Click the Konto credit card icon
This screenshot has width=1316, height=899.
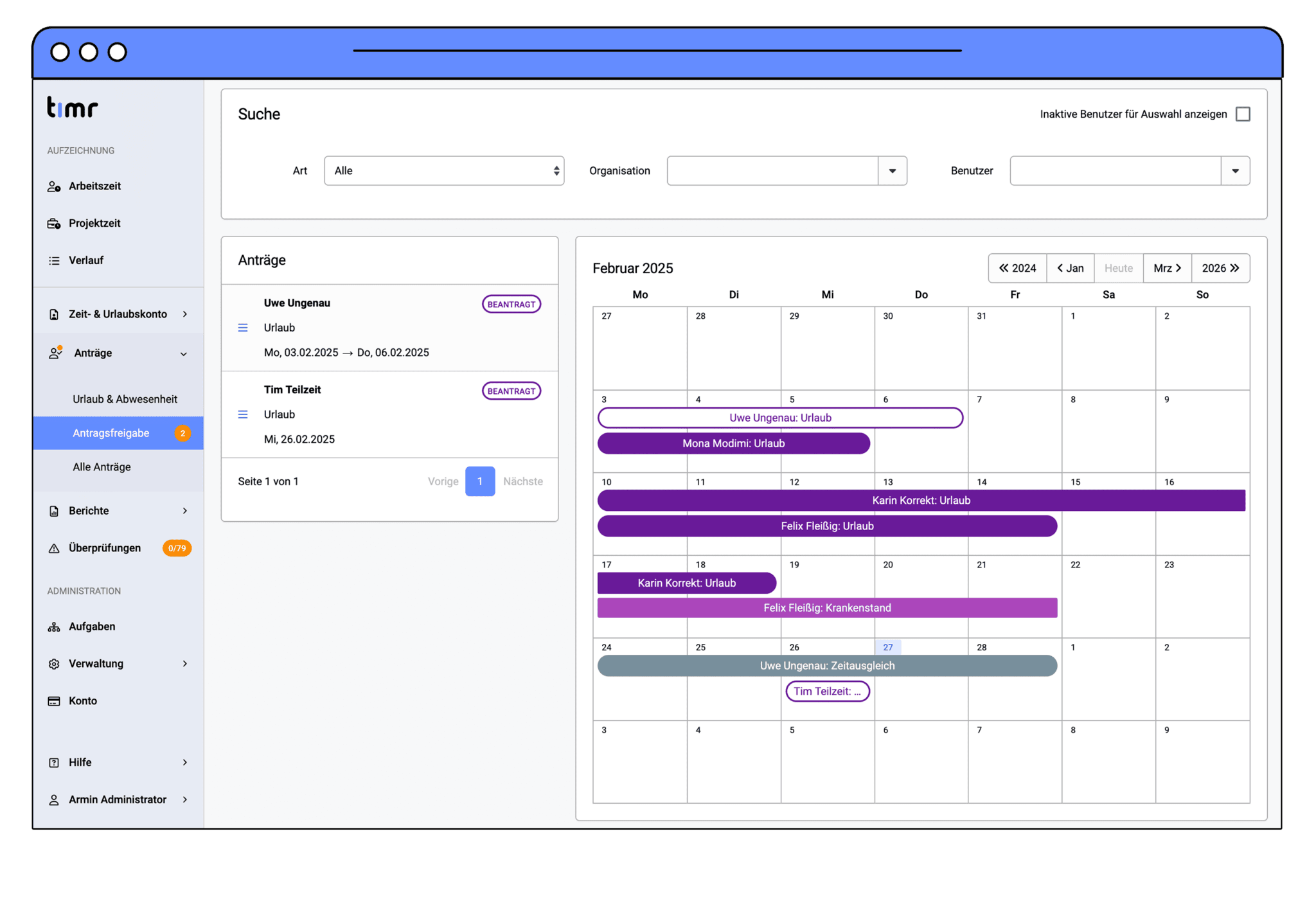pos(54,701)
